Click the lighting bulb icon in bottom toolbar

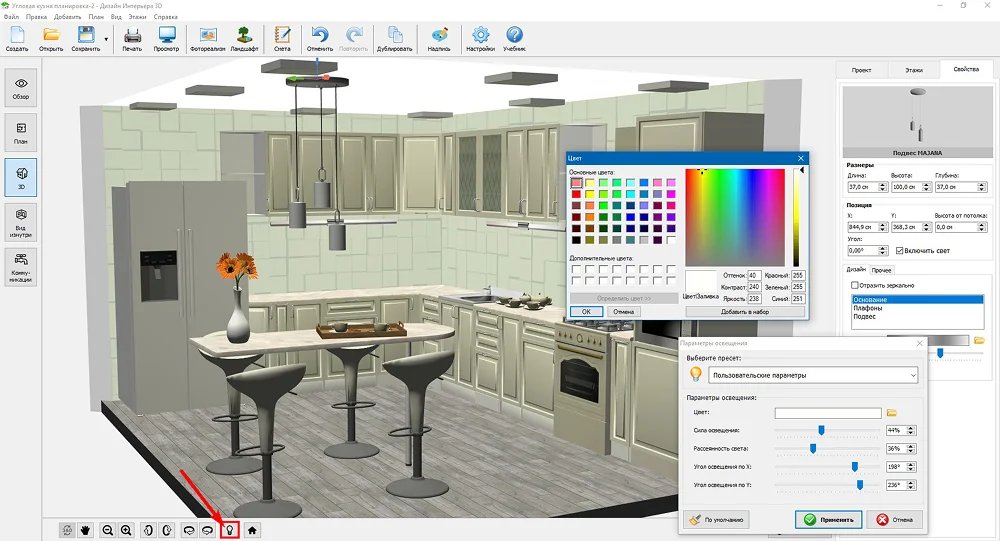[x=229, y=529]
